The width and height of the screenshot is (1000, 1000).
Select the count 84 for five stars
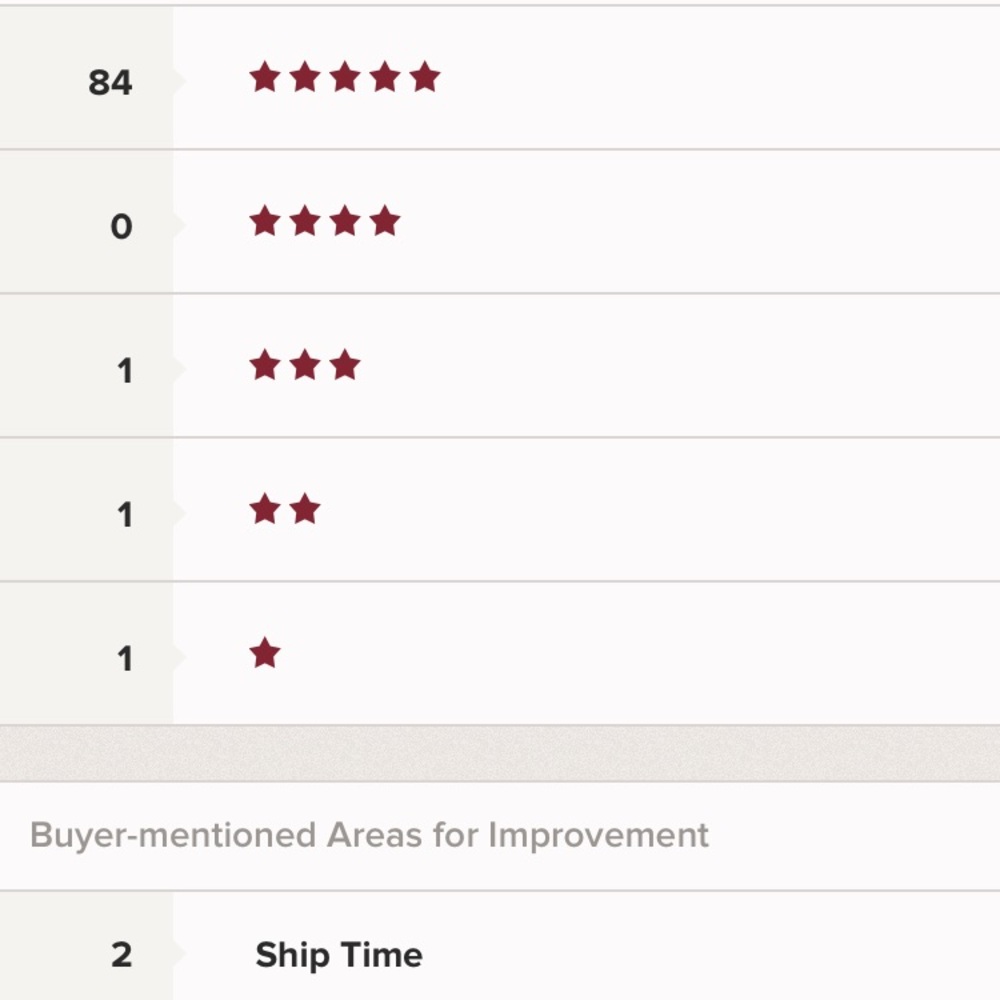[x=110, y=82]
